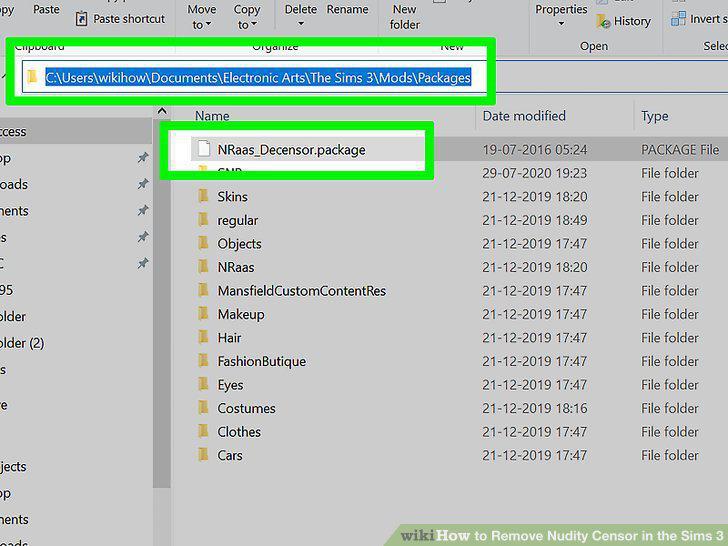Sort by the Type column header
The height and width of the screenshot is (546, 728).
(655, 116)
